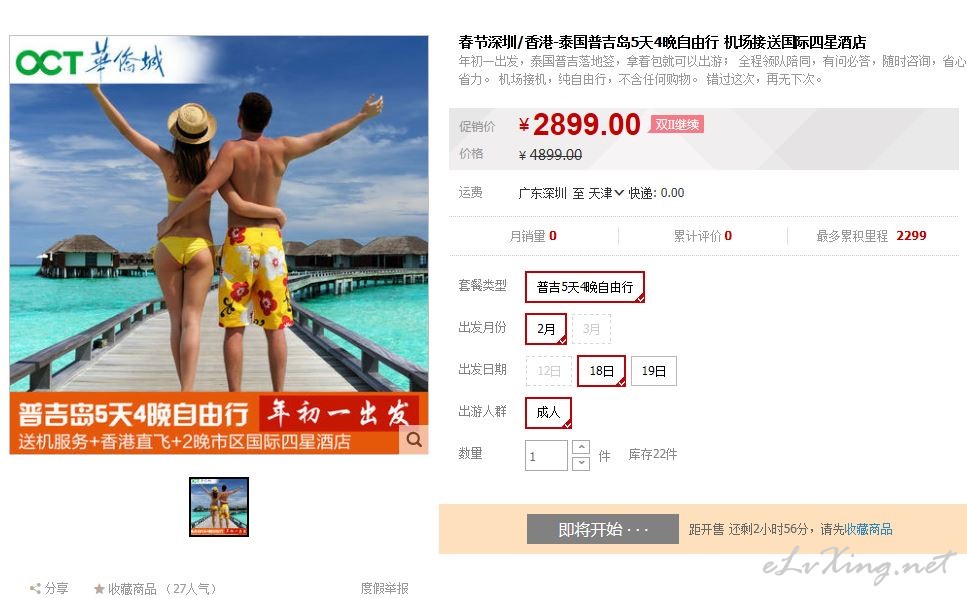This screenshot has width=967, height=598.
Task: Open the 天津 destination dropdown for shipping
Action: pos(606,193)
